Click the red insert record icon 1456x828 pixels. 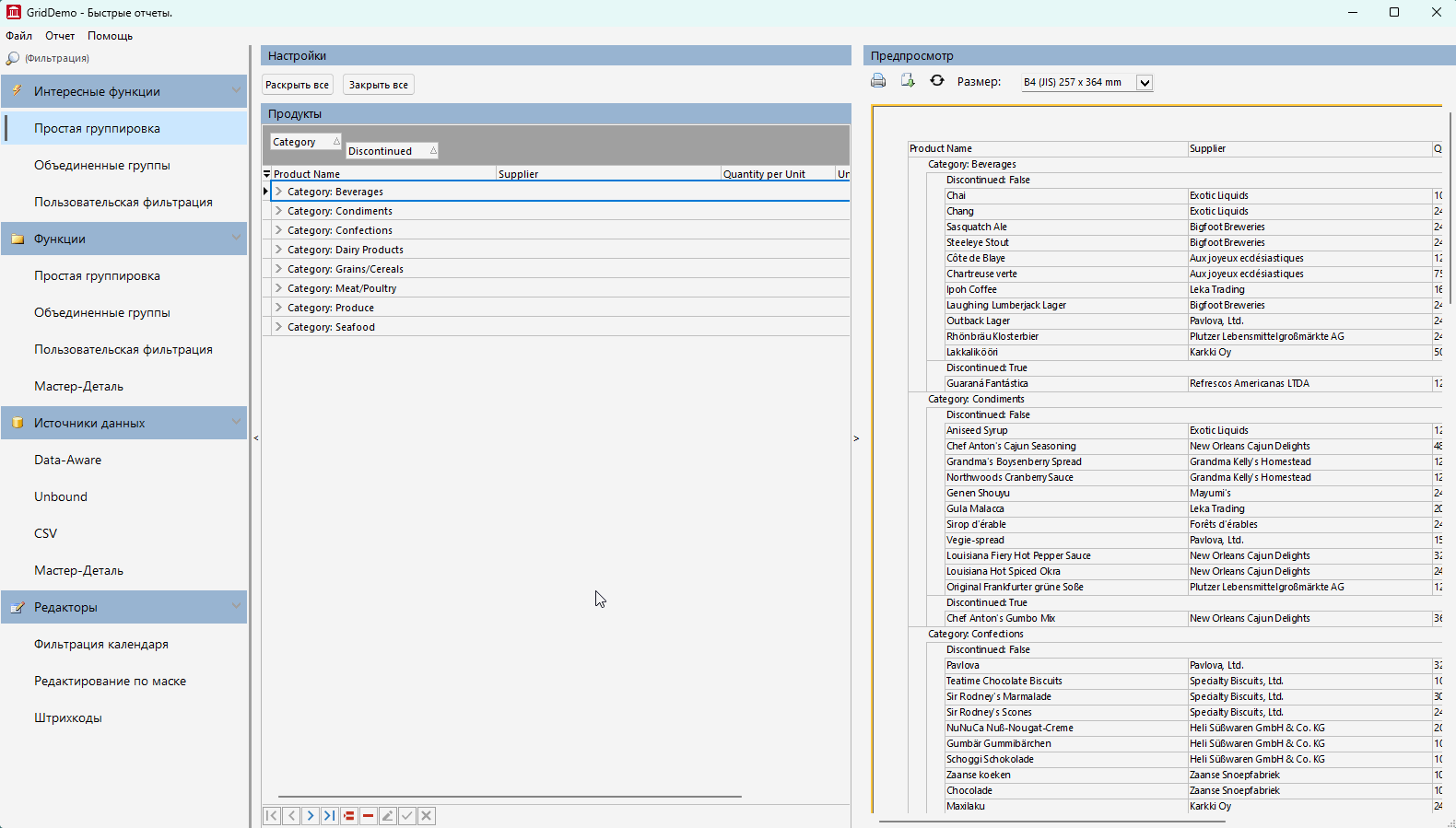click(x=349, y=816)
